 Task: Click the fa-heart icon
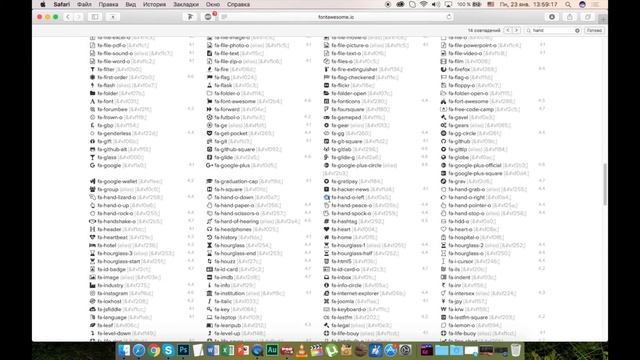(x=326, y=229)
